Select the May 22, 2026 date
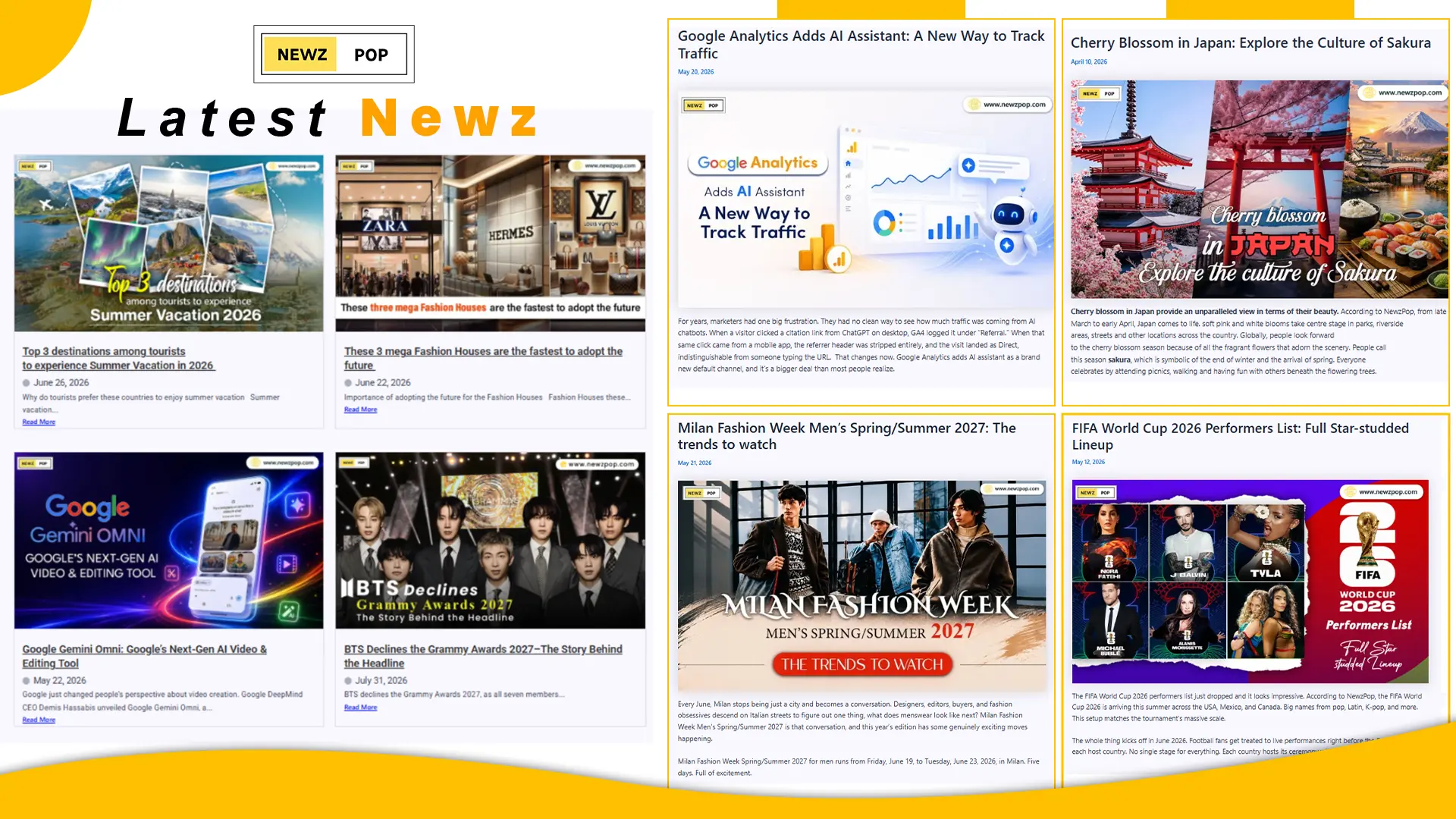Screen dimensions: 1456x819 click(60, 680)
